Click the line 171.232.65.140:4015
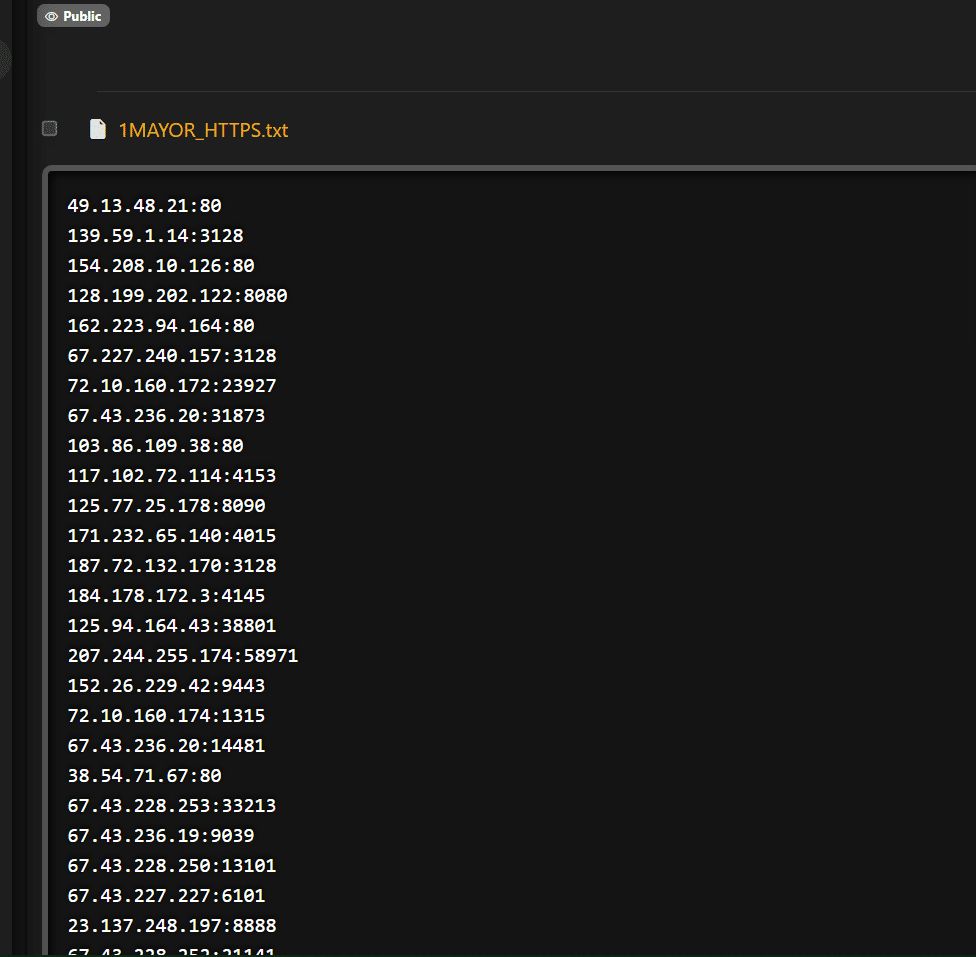 [x=172, y=536]
